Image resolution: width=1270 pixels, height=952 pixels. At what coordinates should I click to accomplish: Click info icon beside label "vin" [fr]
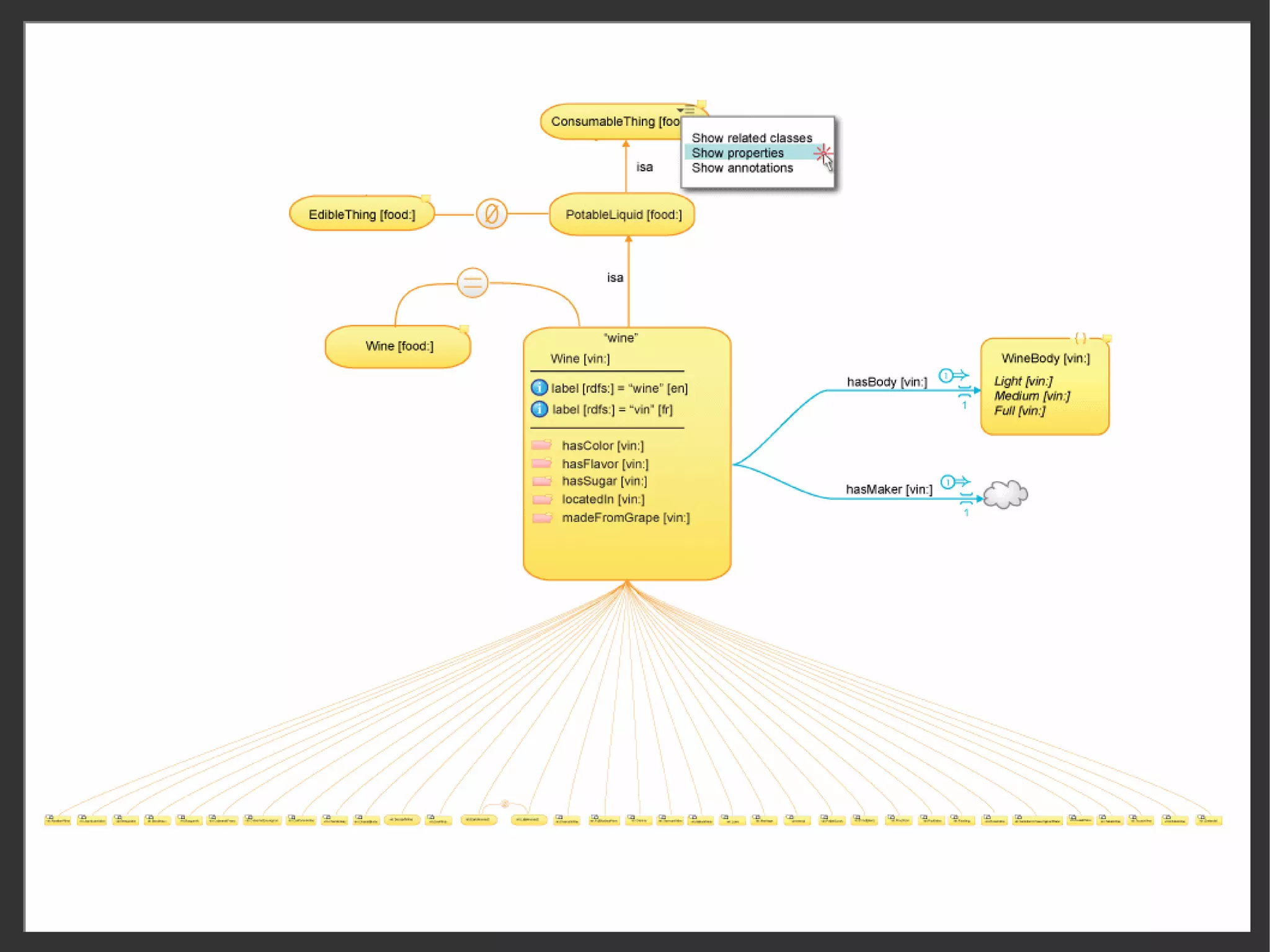(x=540, y=409)
